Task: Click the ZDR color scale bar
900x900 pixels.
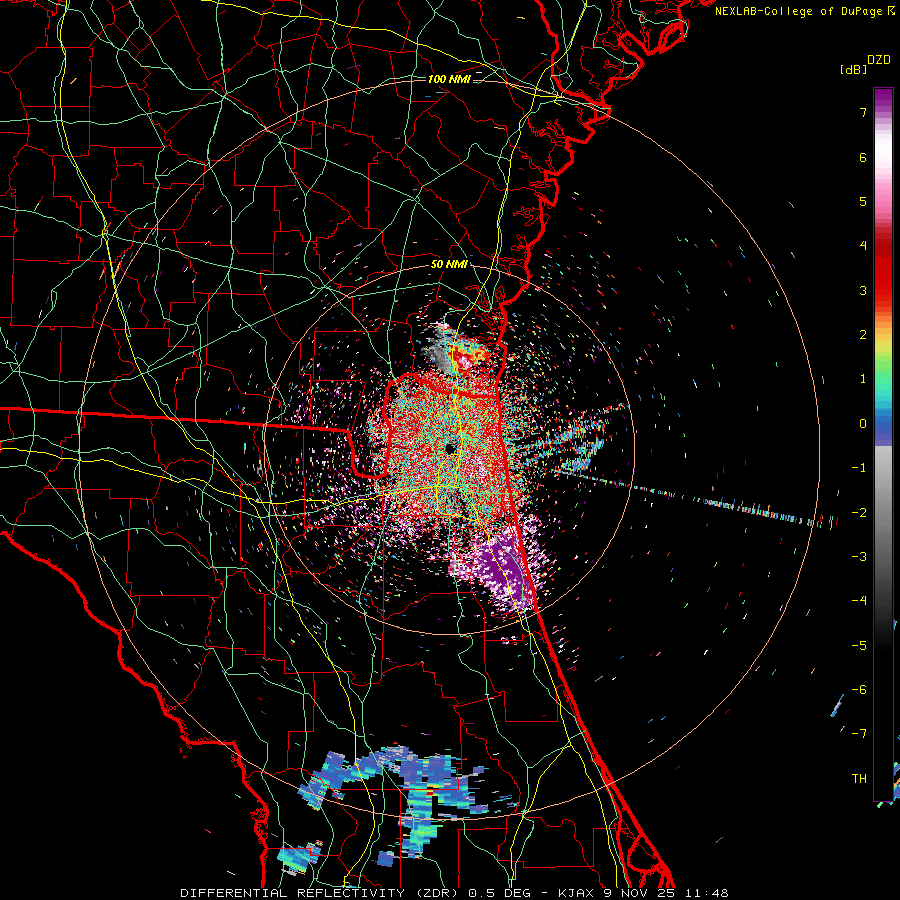Action: click(883, 444)
